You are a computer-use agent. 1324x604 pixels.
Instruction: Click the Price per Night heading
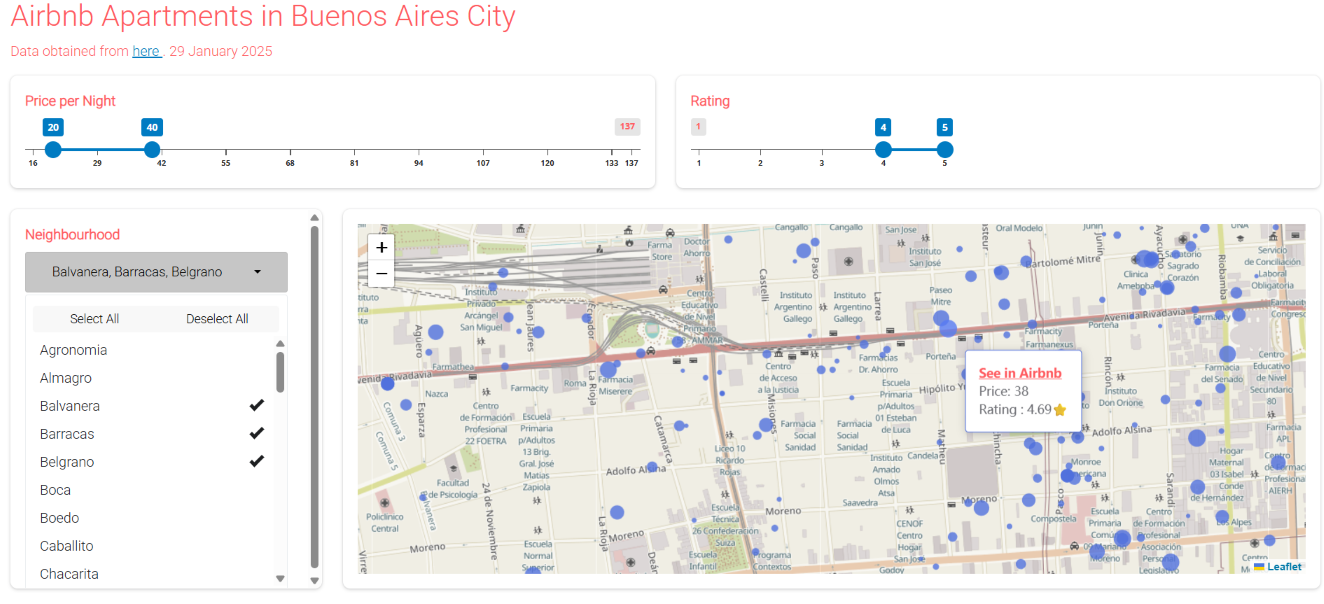(70, 101)
